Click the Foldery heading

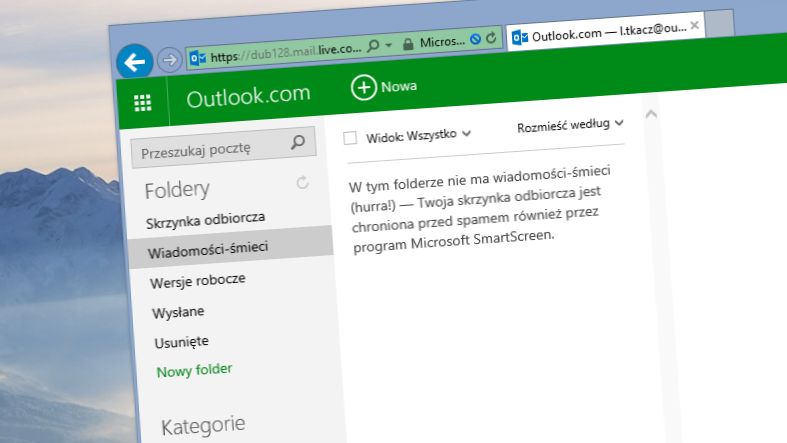[x=177, y=190]
